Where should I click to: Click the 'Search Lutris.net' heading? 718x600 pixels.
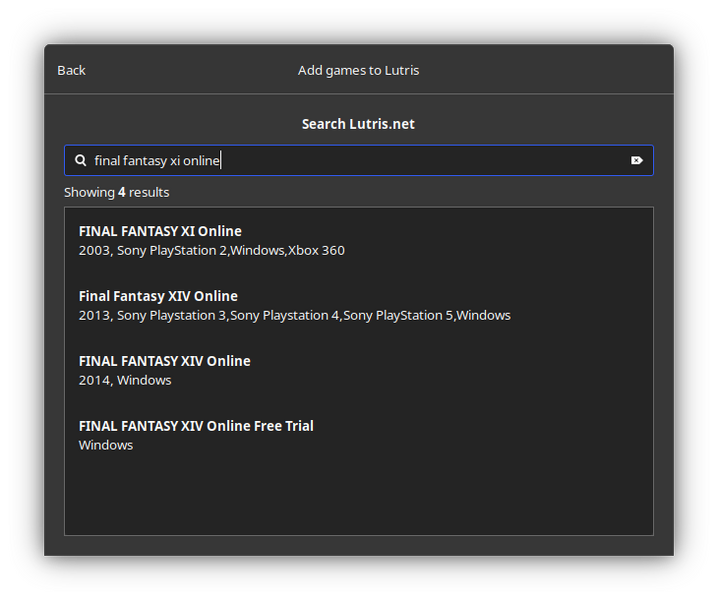[x=359, y=124]
